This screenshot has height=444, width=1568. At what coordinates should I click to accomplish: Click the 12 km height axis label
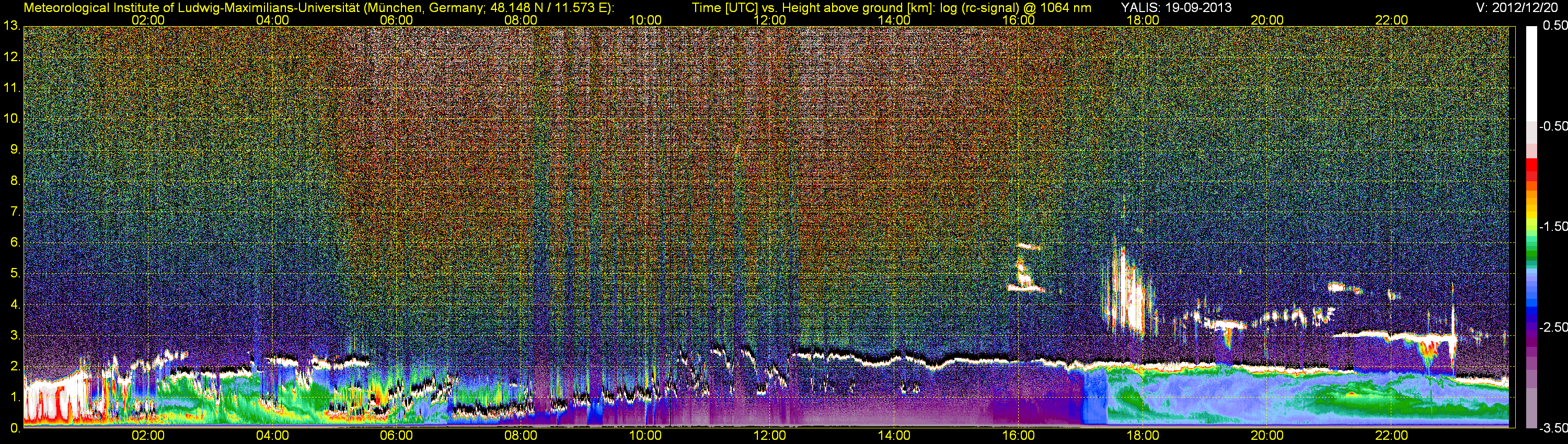[11, 57]
